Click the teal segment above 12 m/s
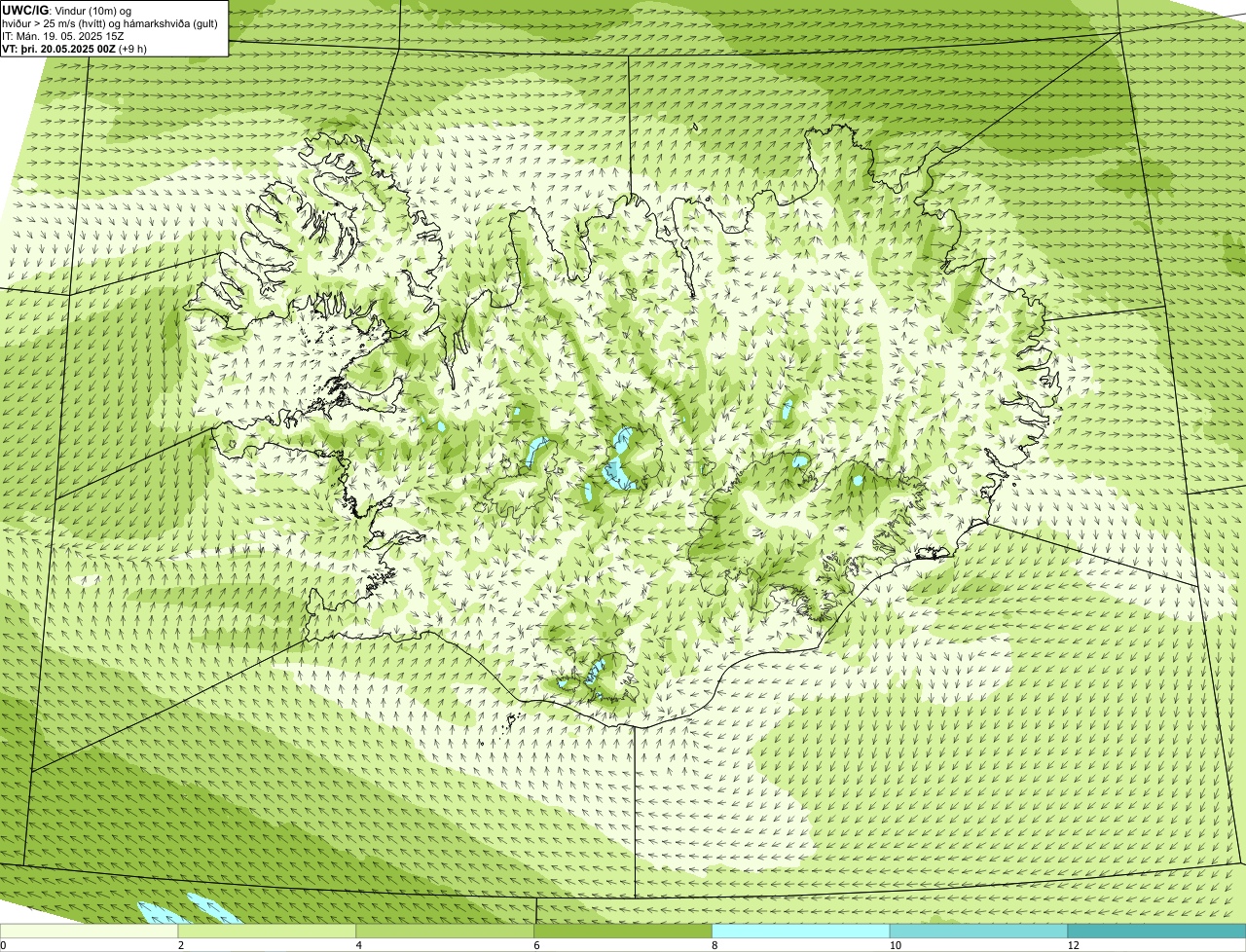This screenshot has width=1246, height=952. coord(1156,931)
